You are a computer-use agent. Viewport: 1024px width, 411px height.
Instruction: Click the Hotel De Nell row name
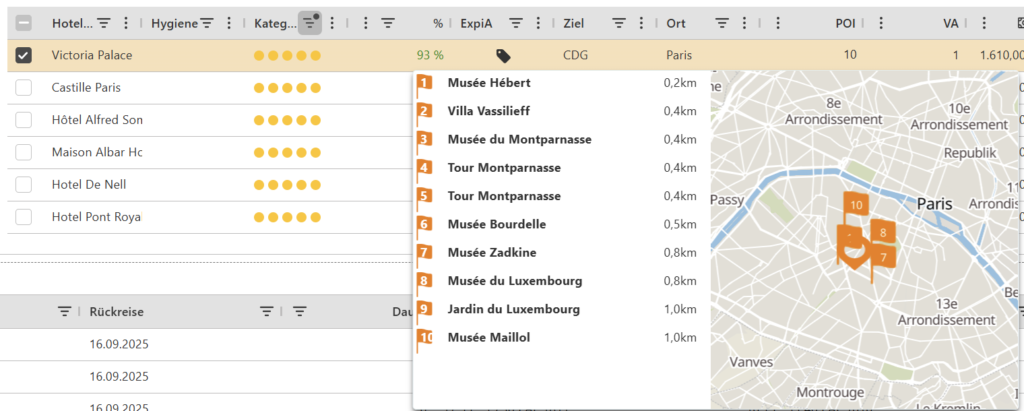(x=89, y=185)
